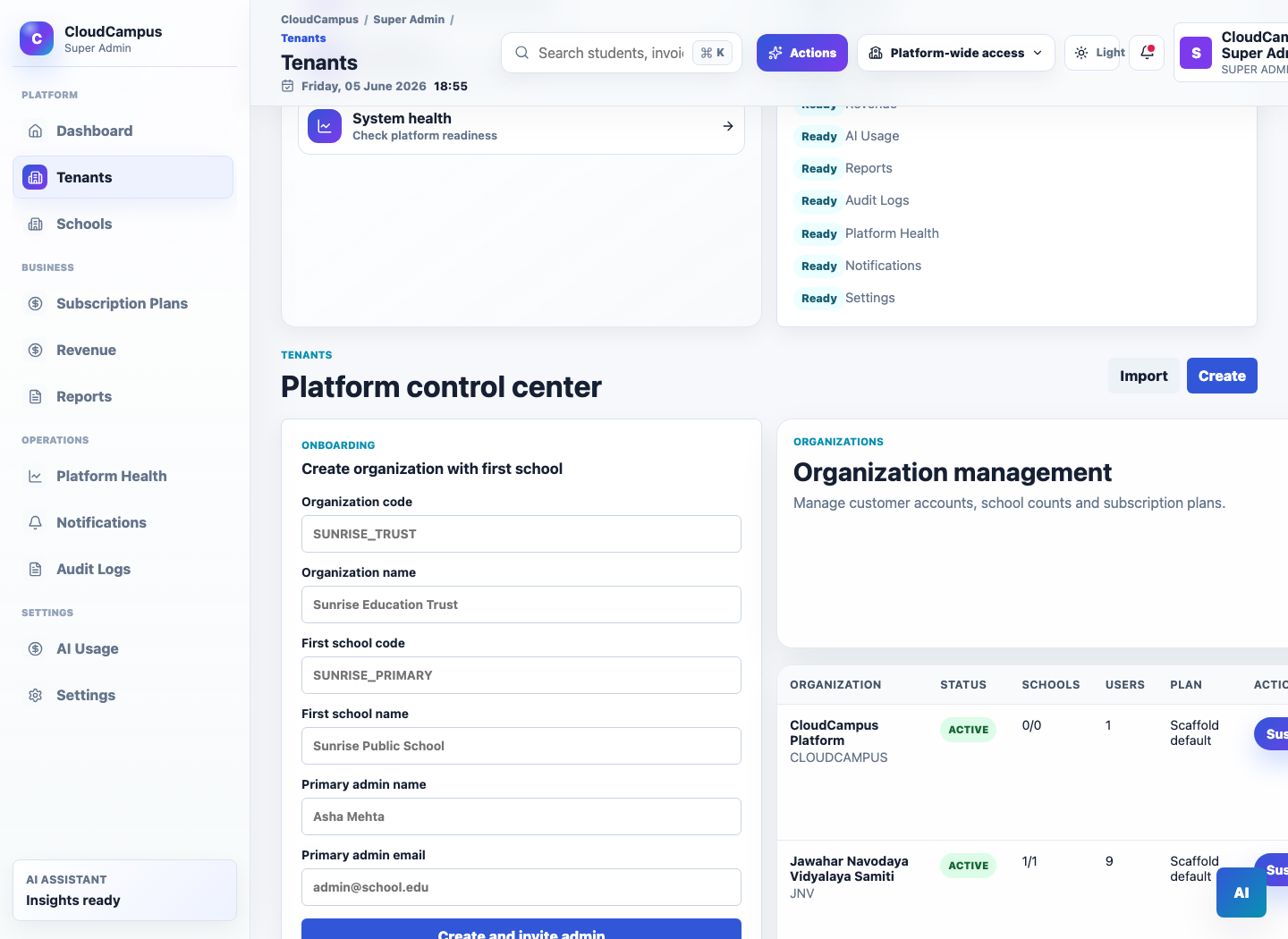Click the Schools sidebar icon
1288x939 pixels.
pos(36,224)
